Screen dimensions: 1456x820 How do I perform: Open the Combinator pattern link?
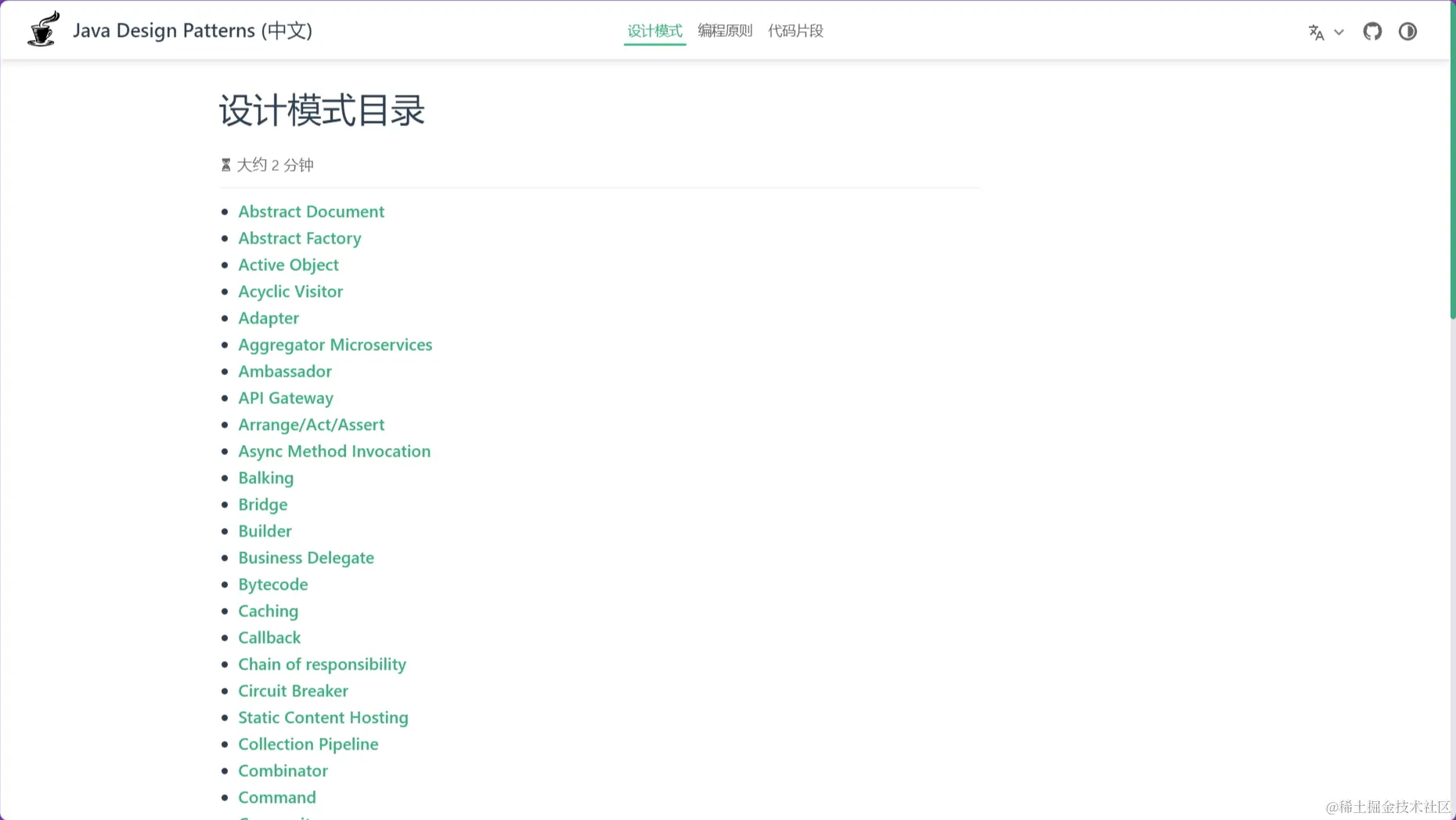point(283,771)
